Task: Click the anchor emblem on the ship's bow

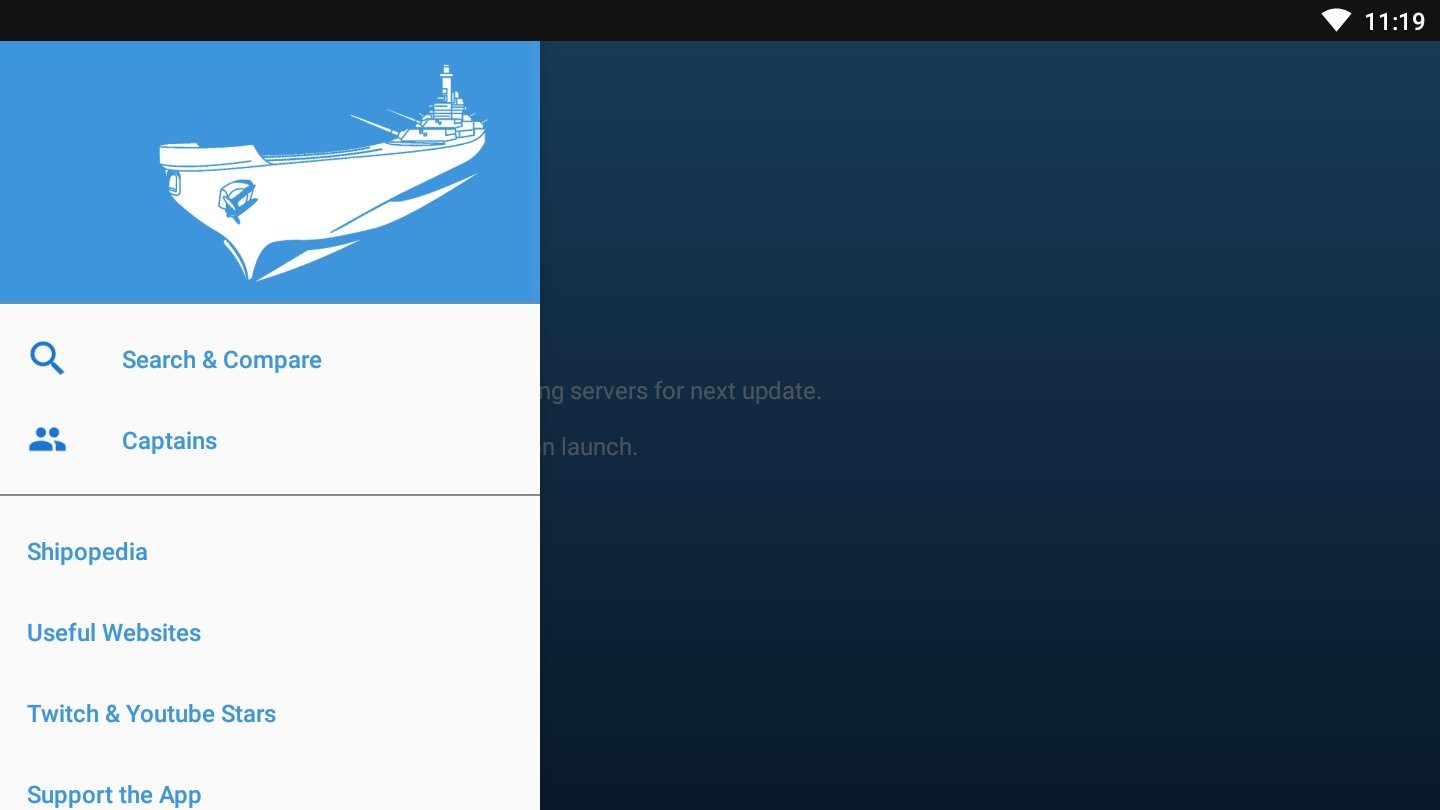Action: click(x=237, y=199)
